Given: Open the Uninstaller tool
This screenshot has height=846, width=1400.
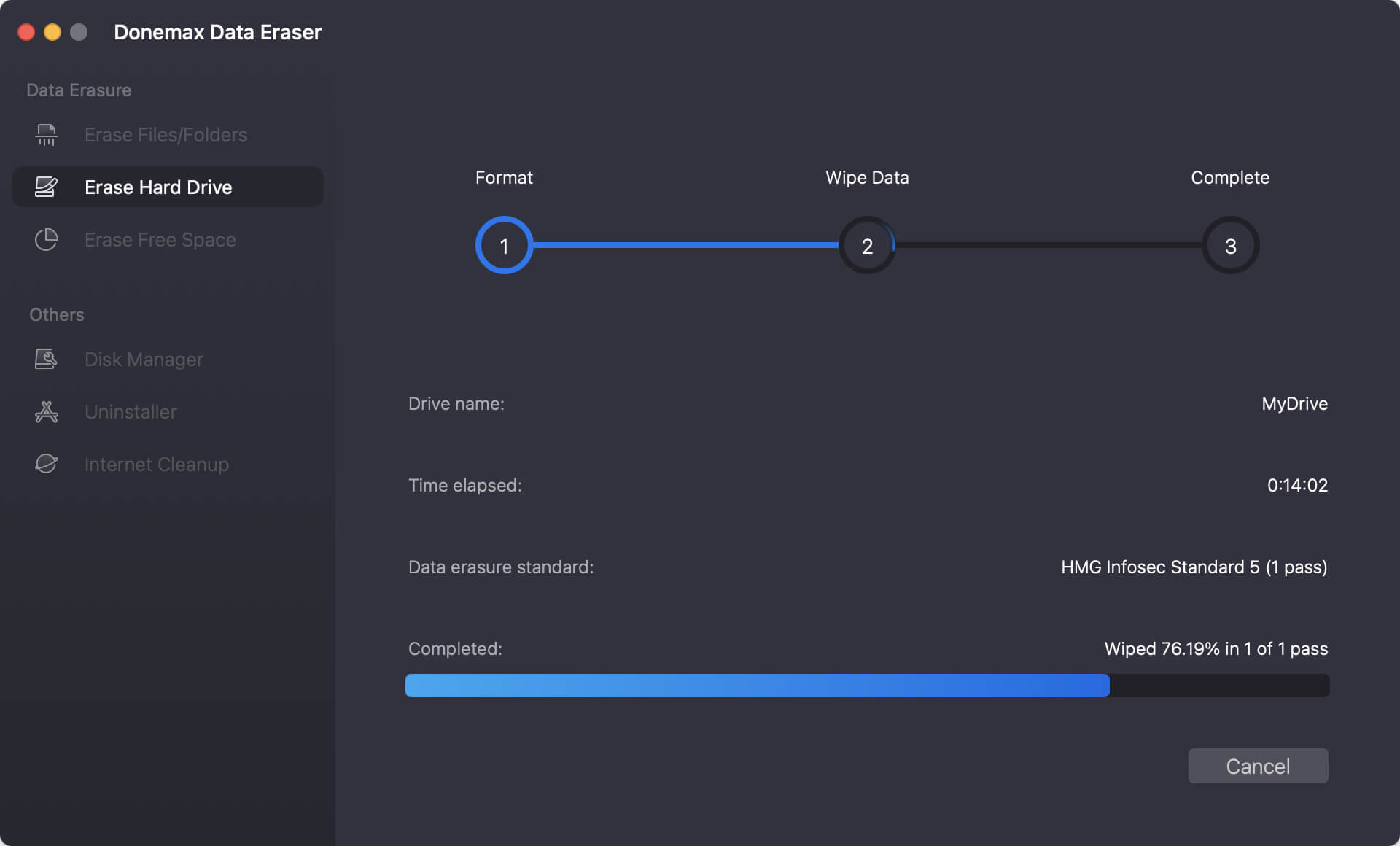Looking at the screenshot, I should pos(167,411).
